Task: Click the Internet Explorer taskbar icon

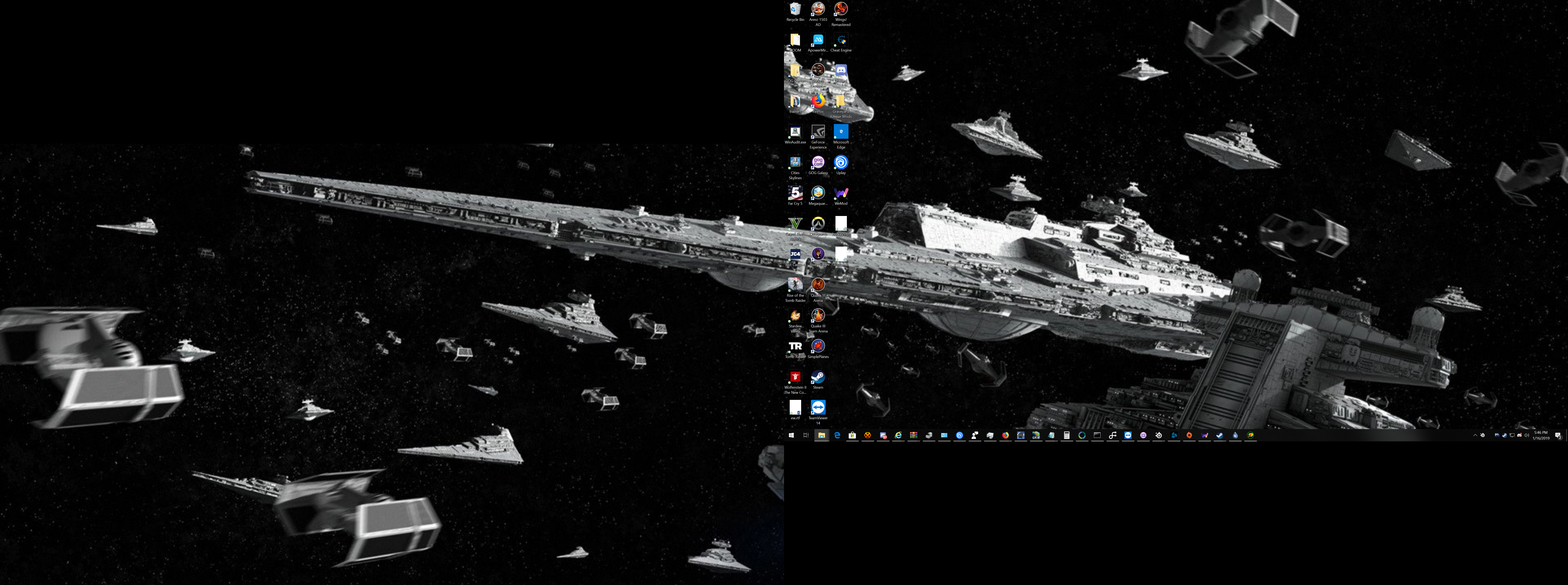Action: click(898, 435)
